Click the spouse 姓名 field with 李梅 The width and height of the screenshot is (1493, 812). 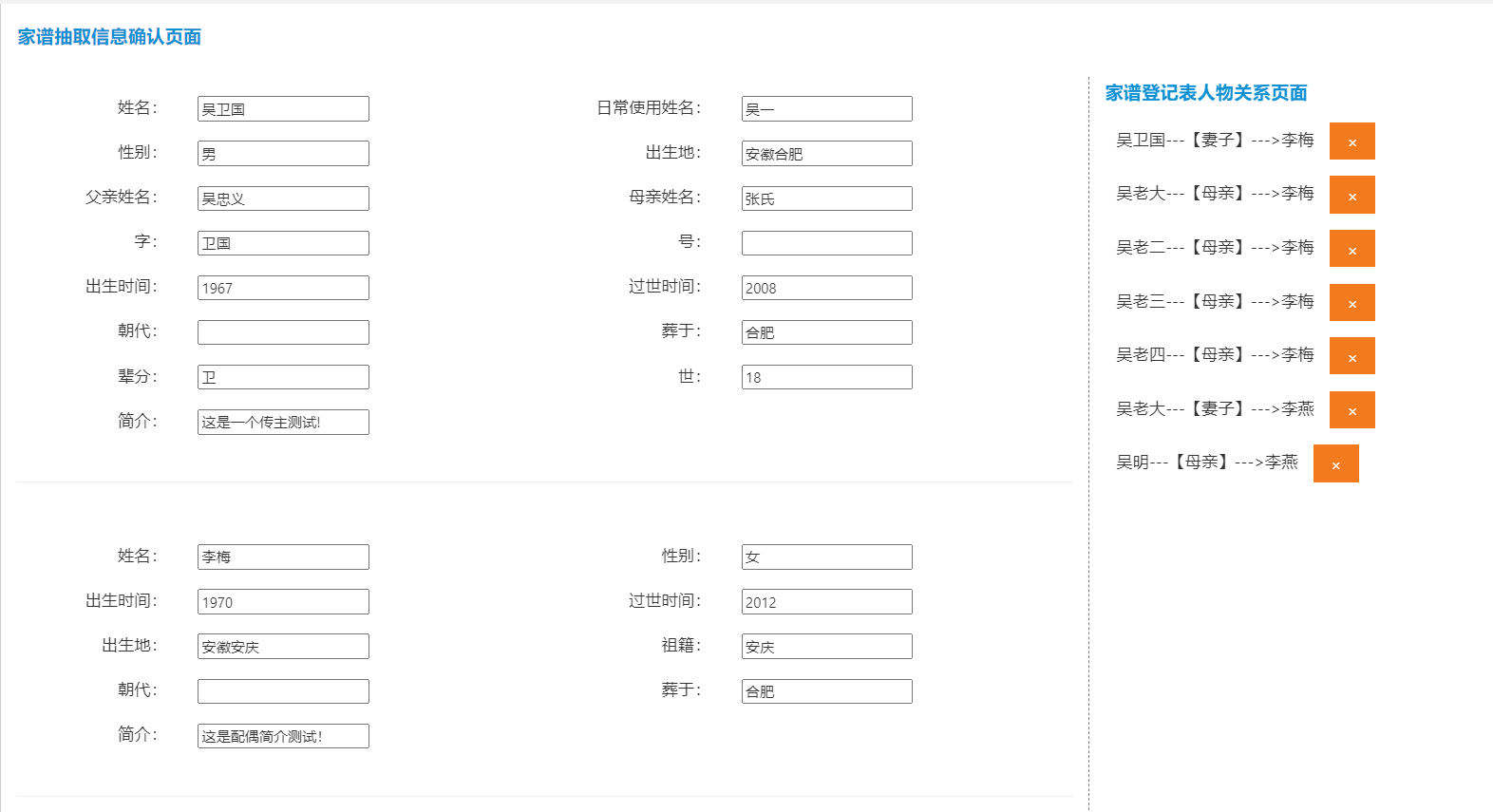point(283,557)
